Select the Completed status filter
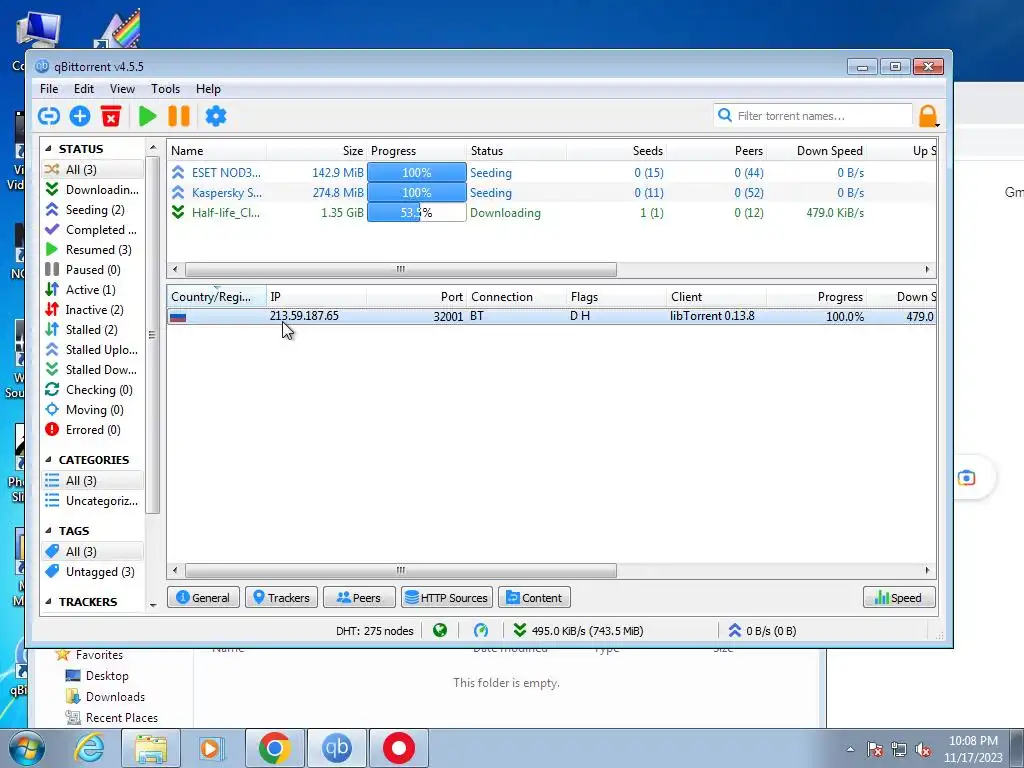1024x768 pixels. [93, 230]
